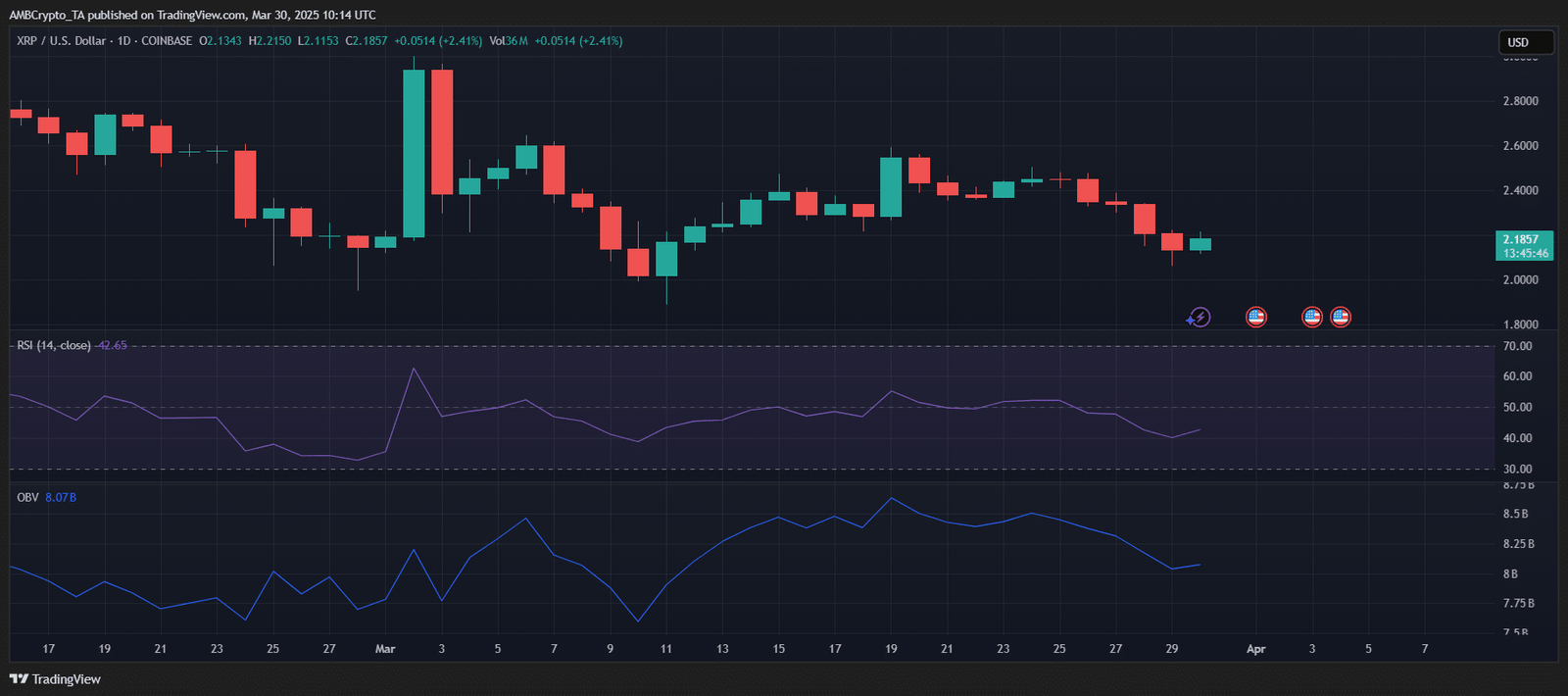Viewport: 1568px width, 696px height.
Task: Open the middle US flag economic event
Action: [x=1311, y=317]
